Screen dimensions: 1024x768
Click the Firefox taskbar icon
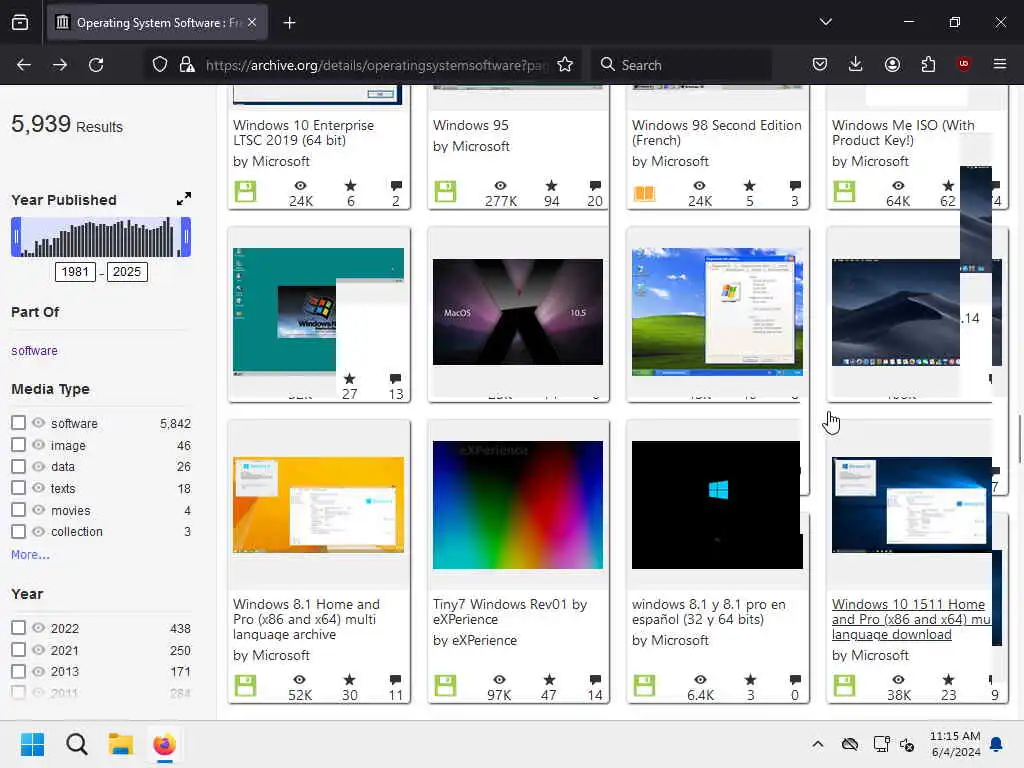pyautogui.click(x=165, y=744)
